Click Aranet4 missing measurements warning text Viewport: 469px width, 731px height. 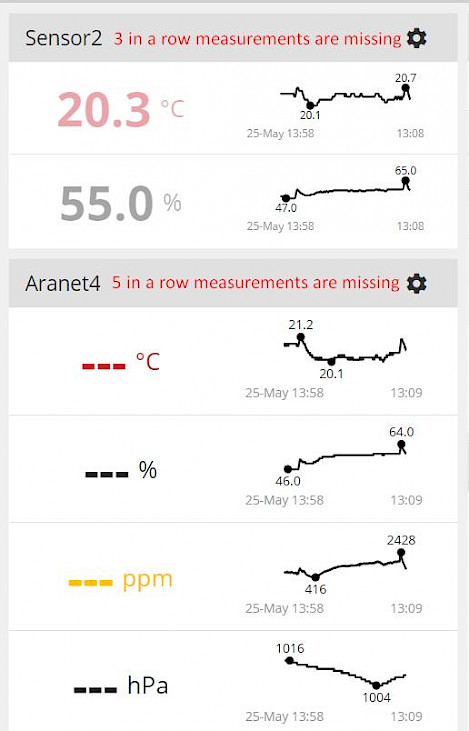pyautogui.click(x=255, y=283)
